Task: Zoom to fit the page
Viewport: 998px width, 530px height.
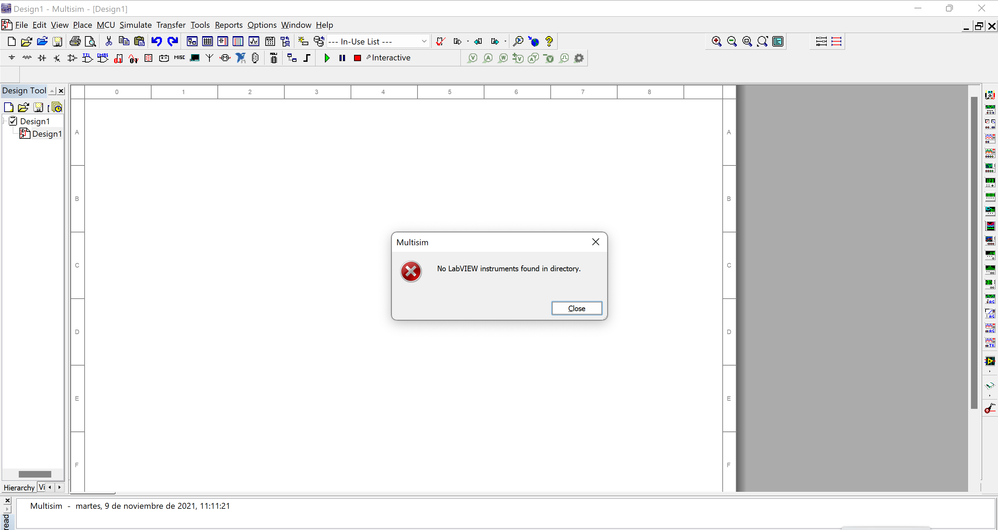Action: tap(763, 41)
